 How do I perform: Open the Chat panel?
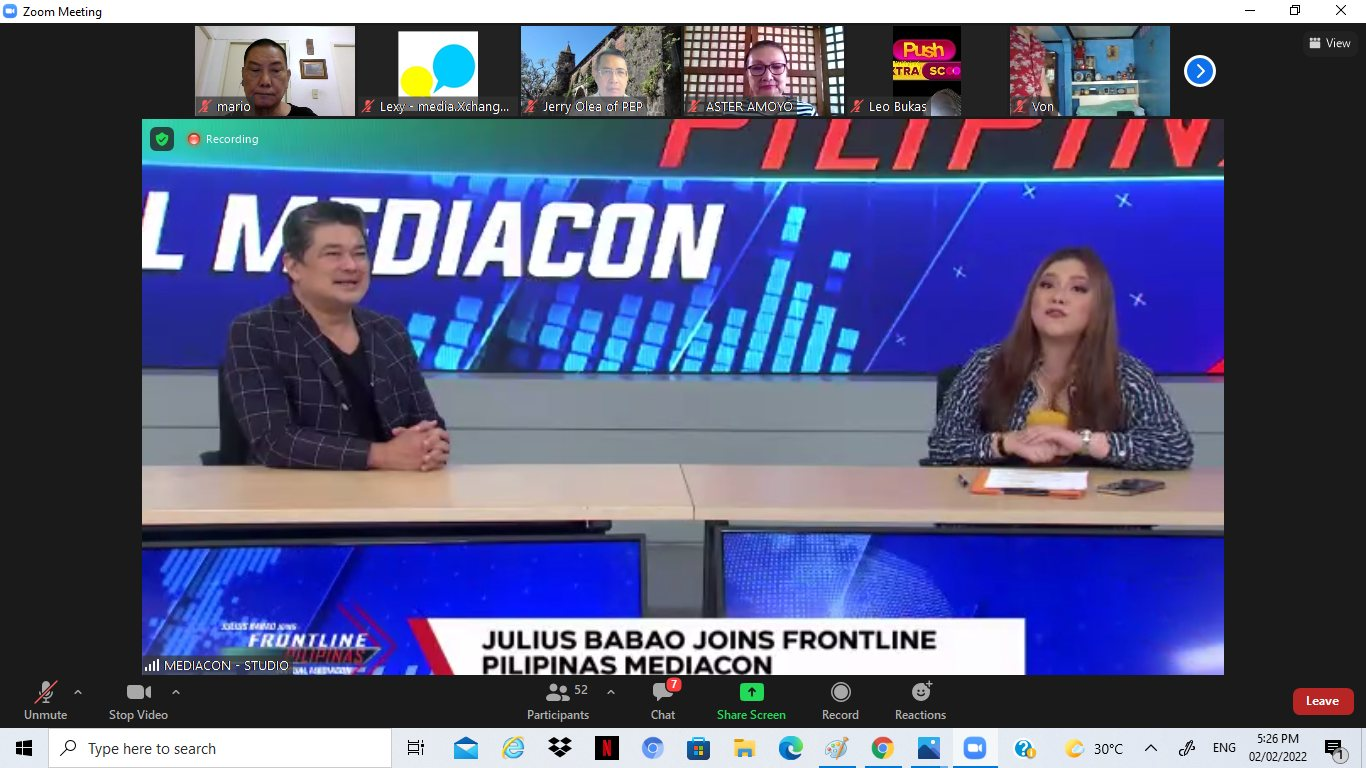[x=663, y=700]
